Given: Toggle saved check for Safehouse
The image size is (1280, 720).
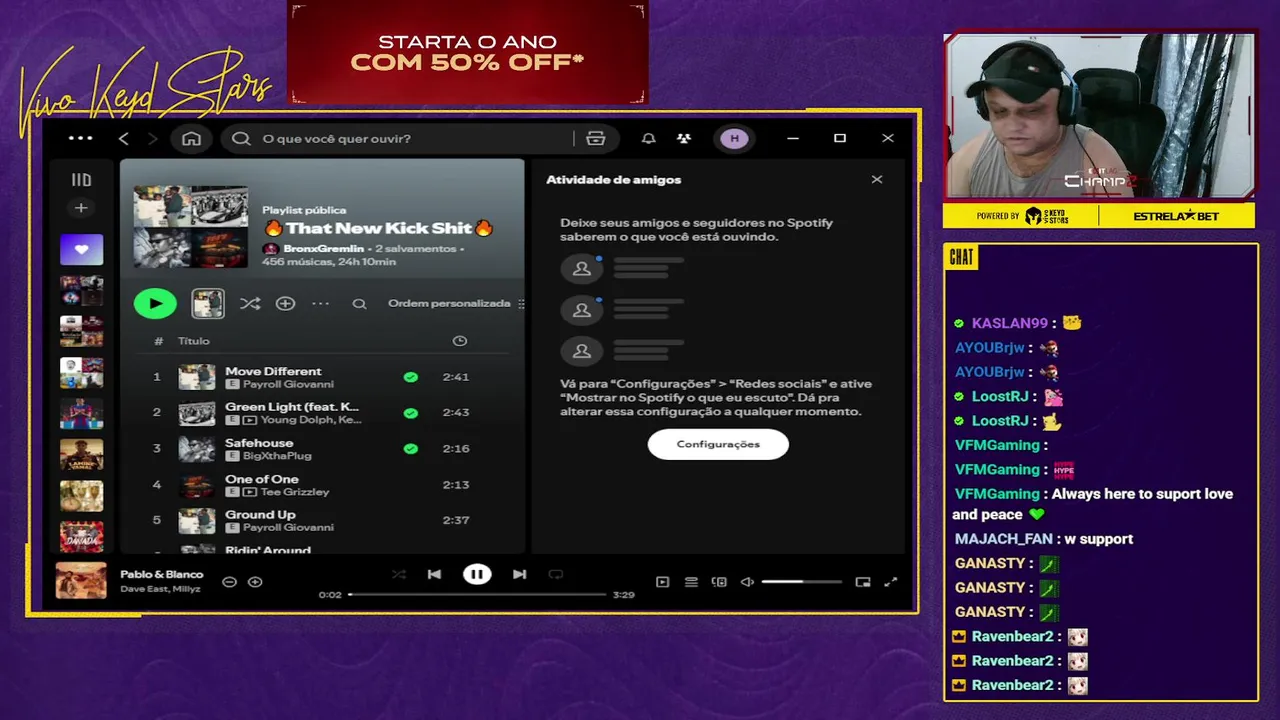Looking at the screenshot, I should tap(410, 448).
